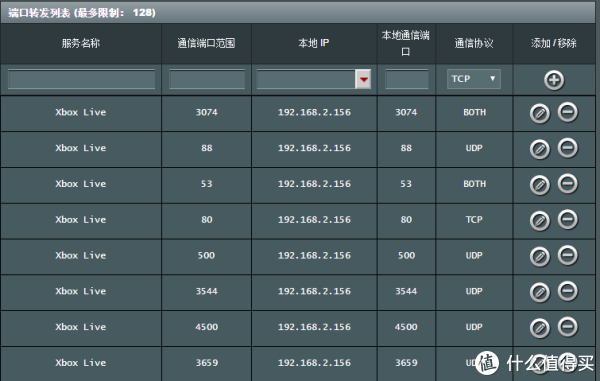
Task: Remove the port 53 rule
Action: pos(568,184)
